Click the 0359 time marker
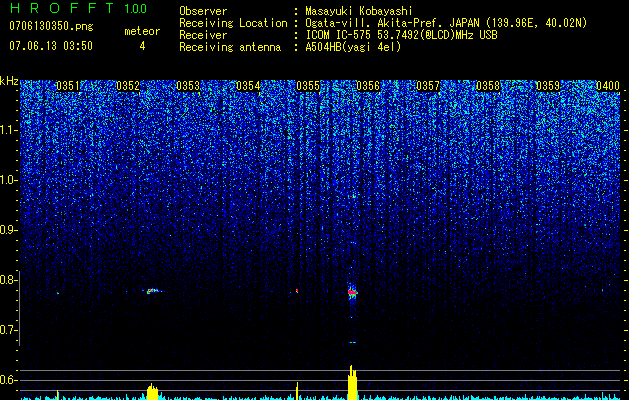 (548, 86)
